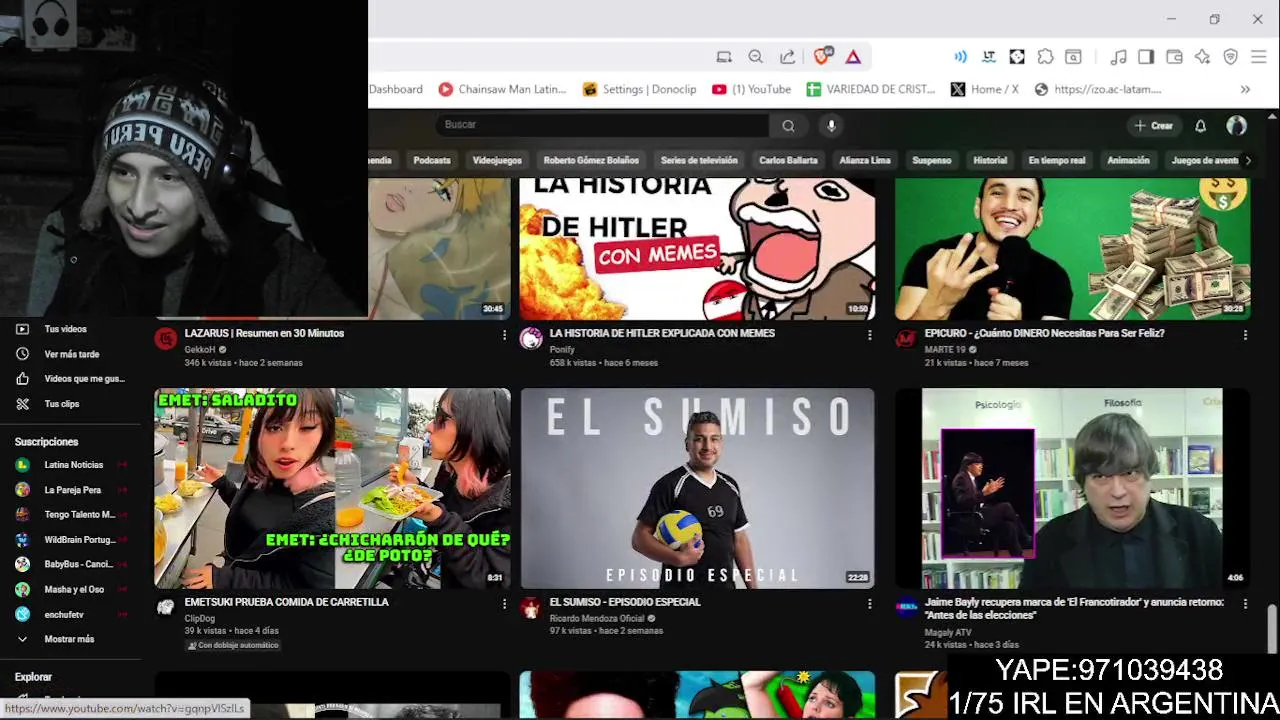1280x720 pixels.
Task: Click Ricardo Mendoza Oficial channel avatar
Action: [x=531, y=608]
